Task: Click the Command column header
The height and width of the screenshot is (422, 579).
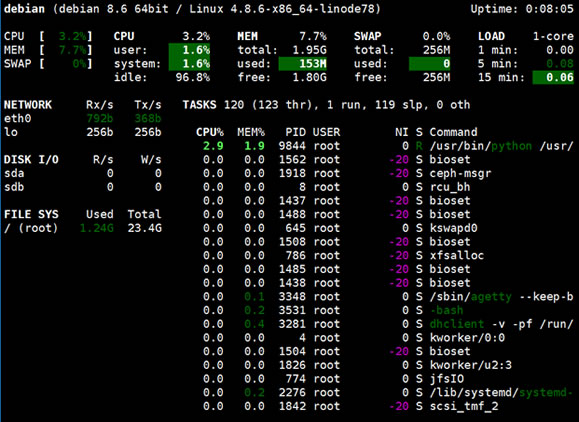Action: pyautogui.click(x=453, y=132)
